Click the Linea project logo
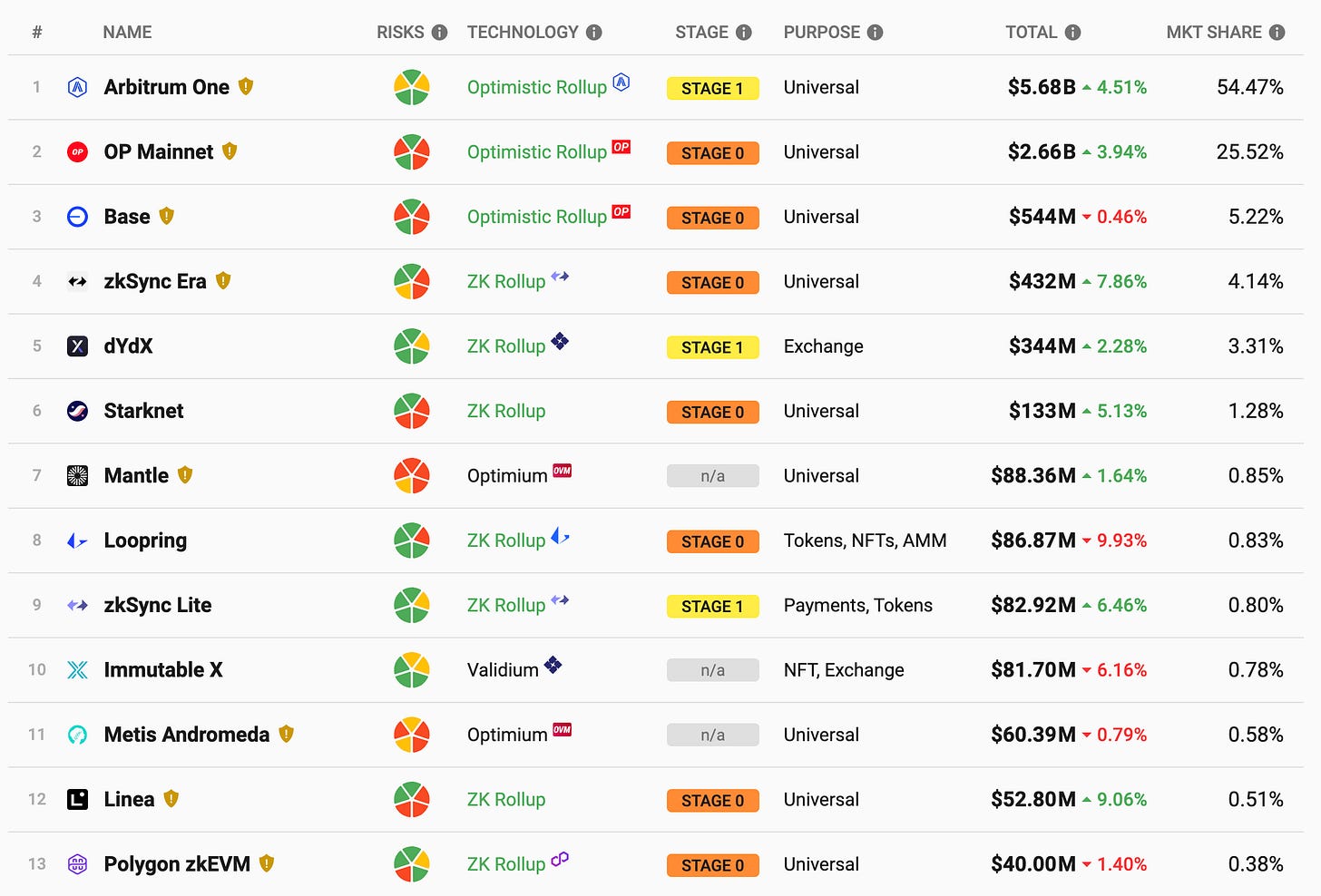 (x=78, y=800)
